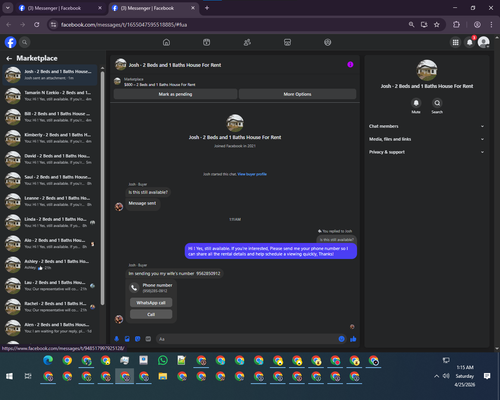Open Bill conversation in list
The image size is (500, 400).
point(50,117)
